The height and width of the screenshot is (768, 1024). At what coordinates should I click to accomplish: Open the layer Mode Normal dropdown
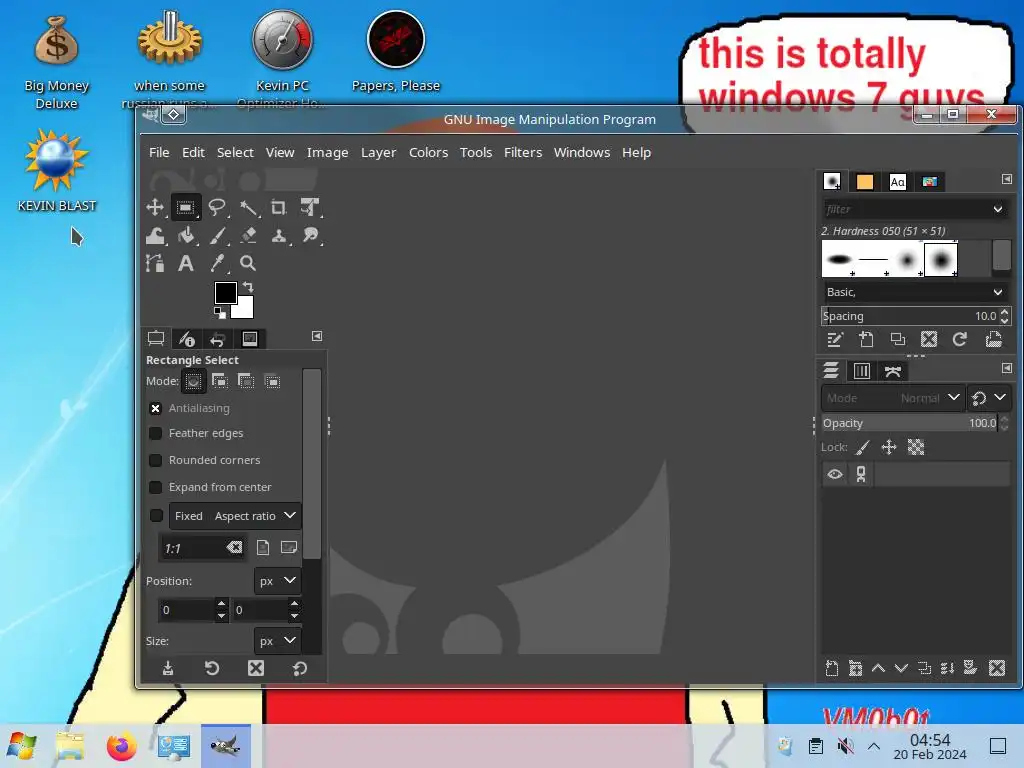[892, 398]
